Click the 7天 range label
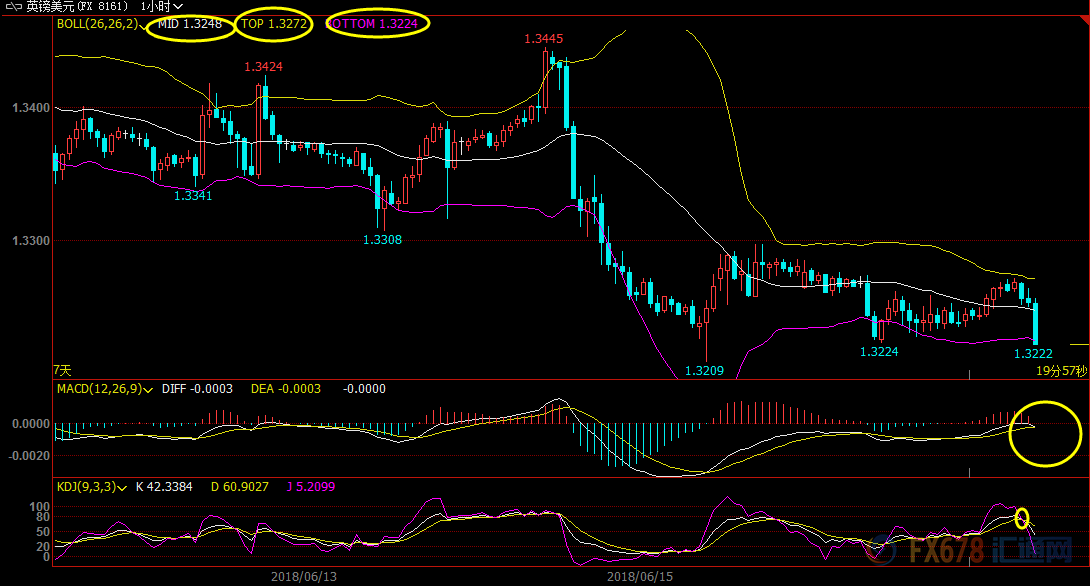 (63, 370)
